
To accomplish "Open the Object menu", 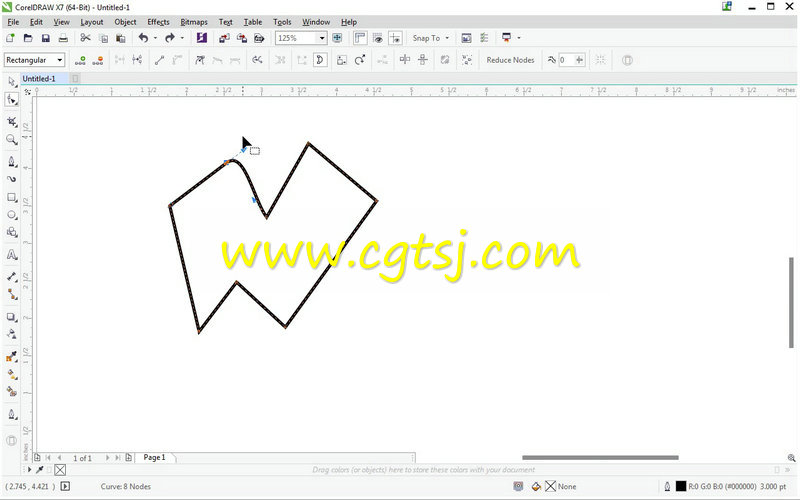I will (x=125, y=22).
